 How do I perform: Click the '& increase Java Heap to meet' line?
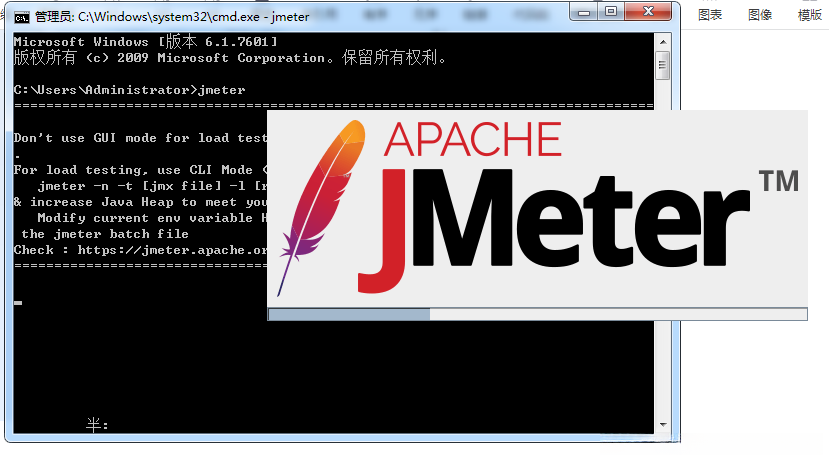pyautogui.click(x=141, y=202)
